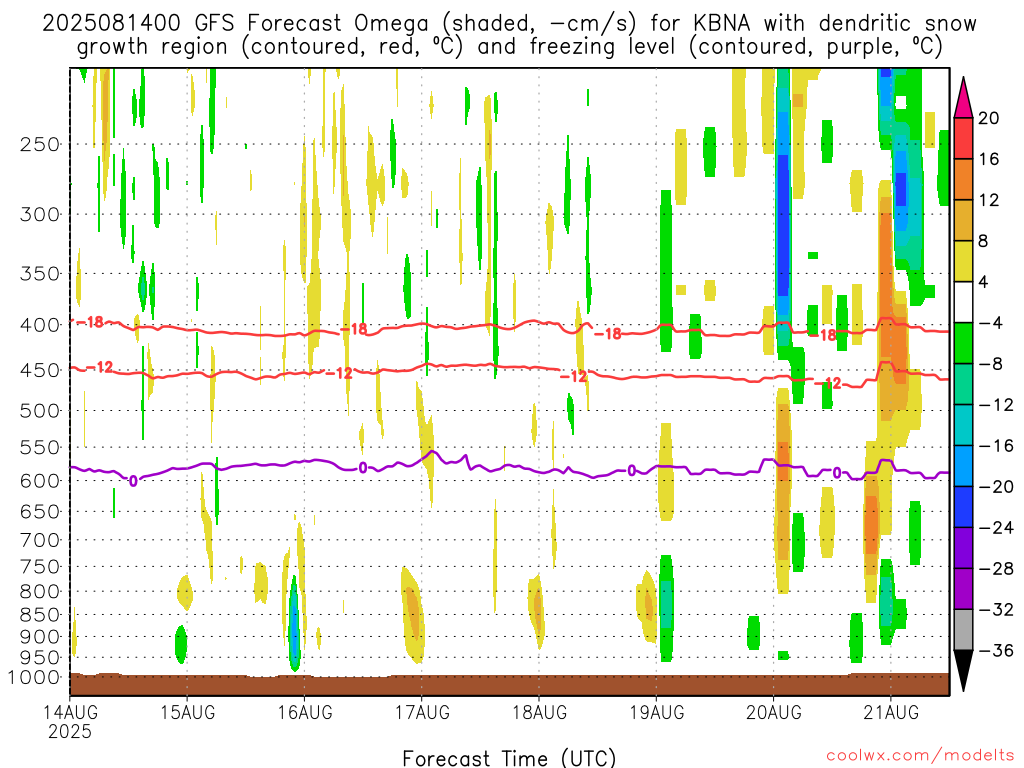Click the 21AUG time axis label
The width and height of the screenshot is (1024, 768).
(x=891, y=712)
